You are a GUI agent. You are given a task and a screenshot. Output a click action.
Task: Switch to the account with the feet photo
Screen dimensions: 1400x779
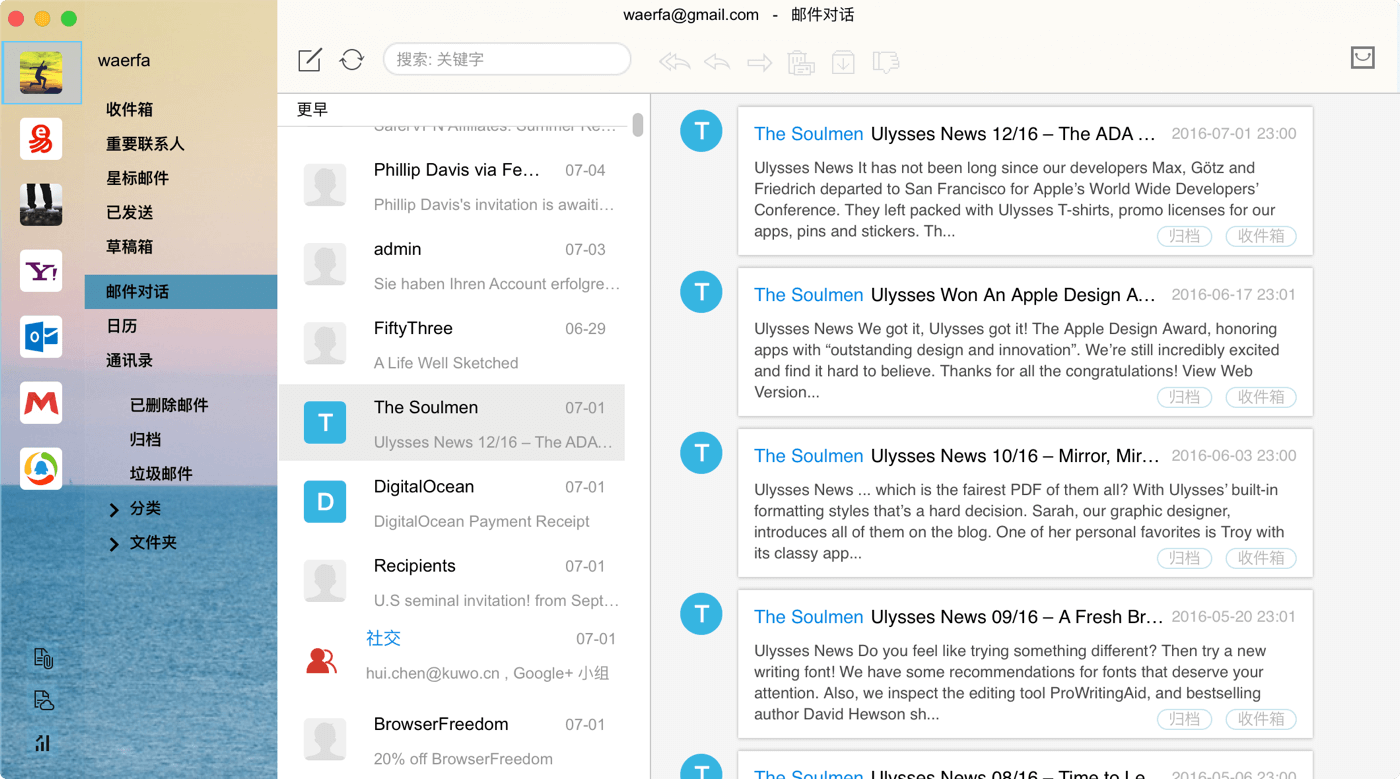coord(41,205)
